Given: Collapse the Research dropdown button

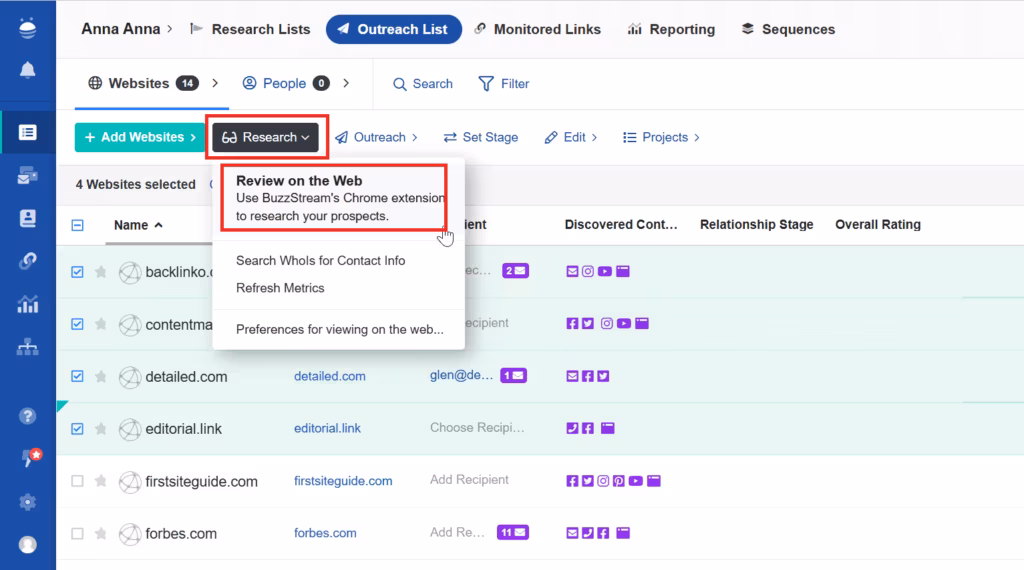Looking at the screenshot, I should 265,137.
